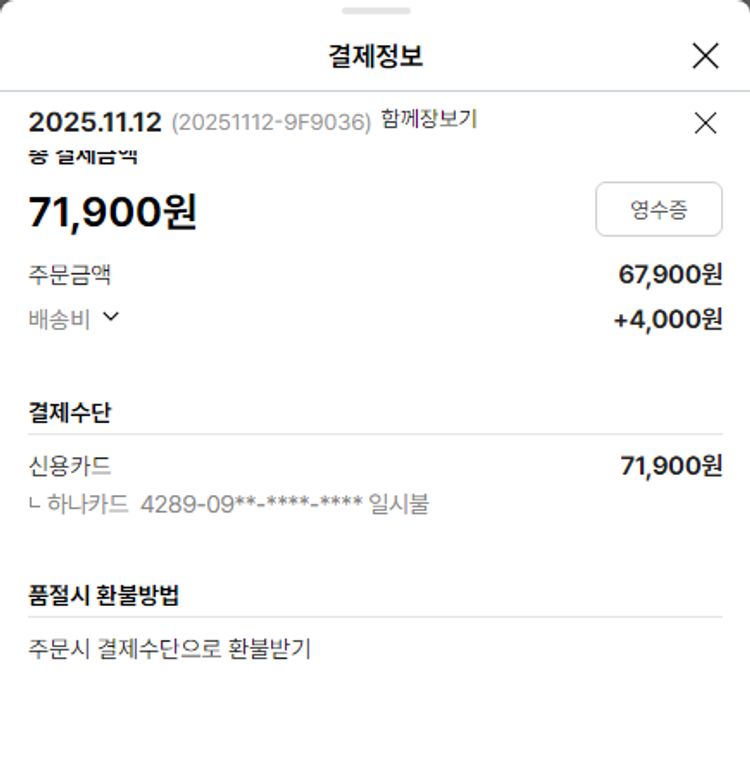Click the 주문금액 label

click(x=69, y=275)
